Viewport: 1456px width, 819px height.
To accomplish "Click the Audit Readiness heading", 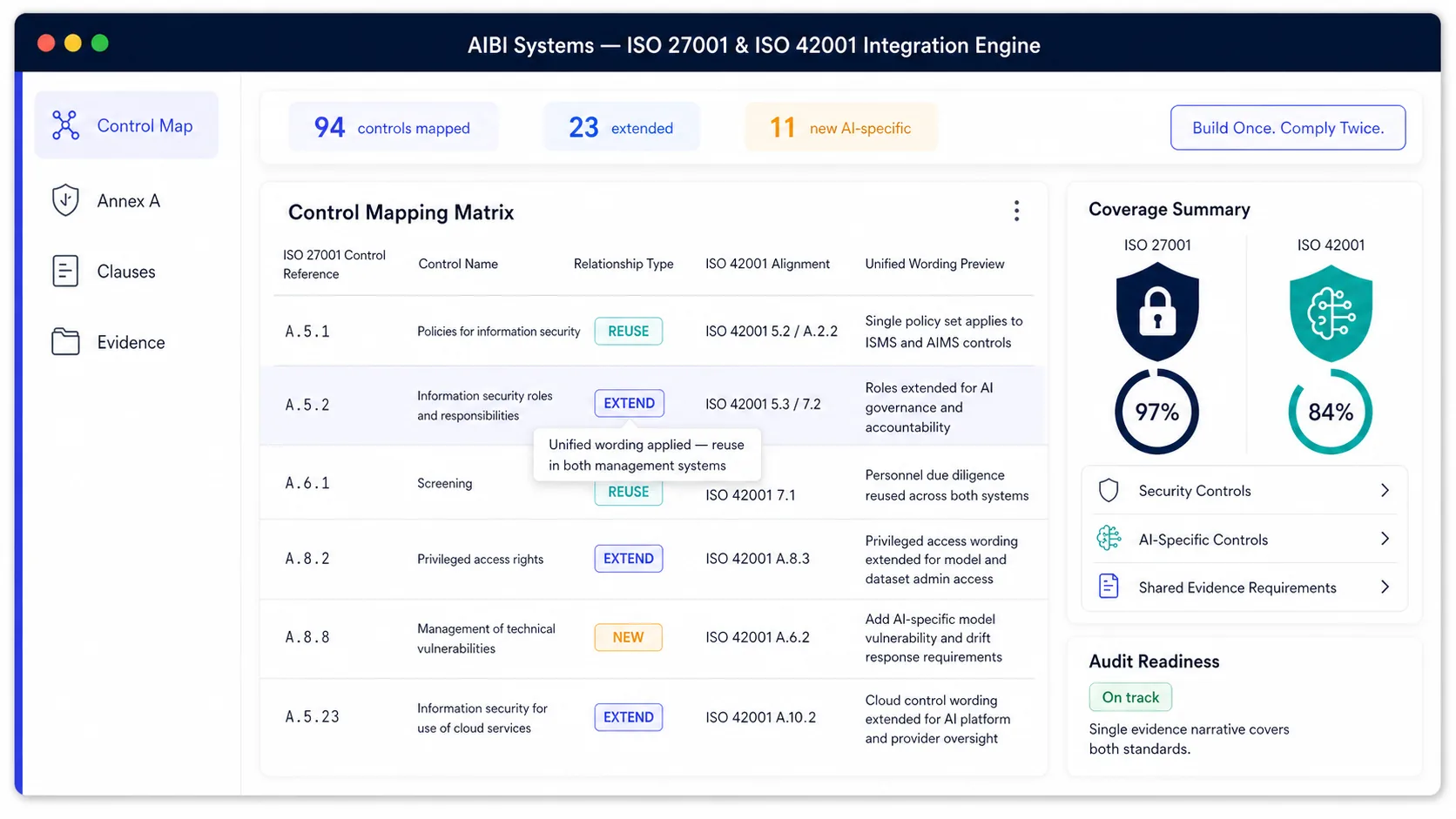I will click(x=1154, y=661).
